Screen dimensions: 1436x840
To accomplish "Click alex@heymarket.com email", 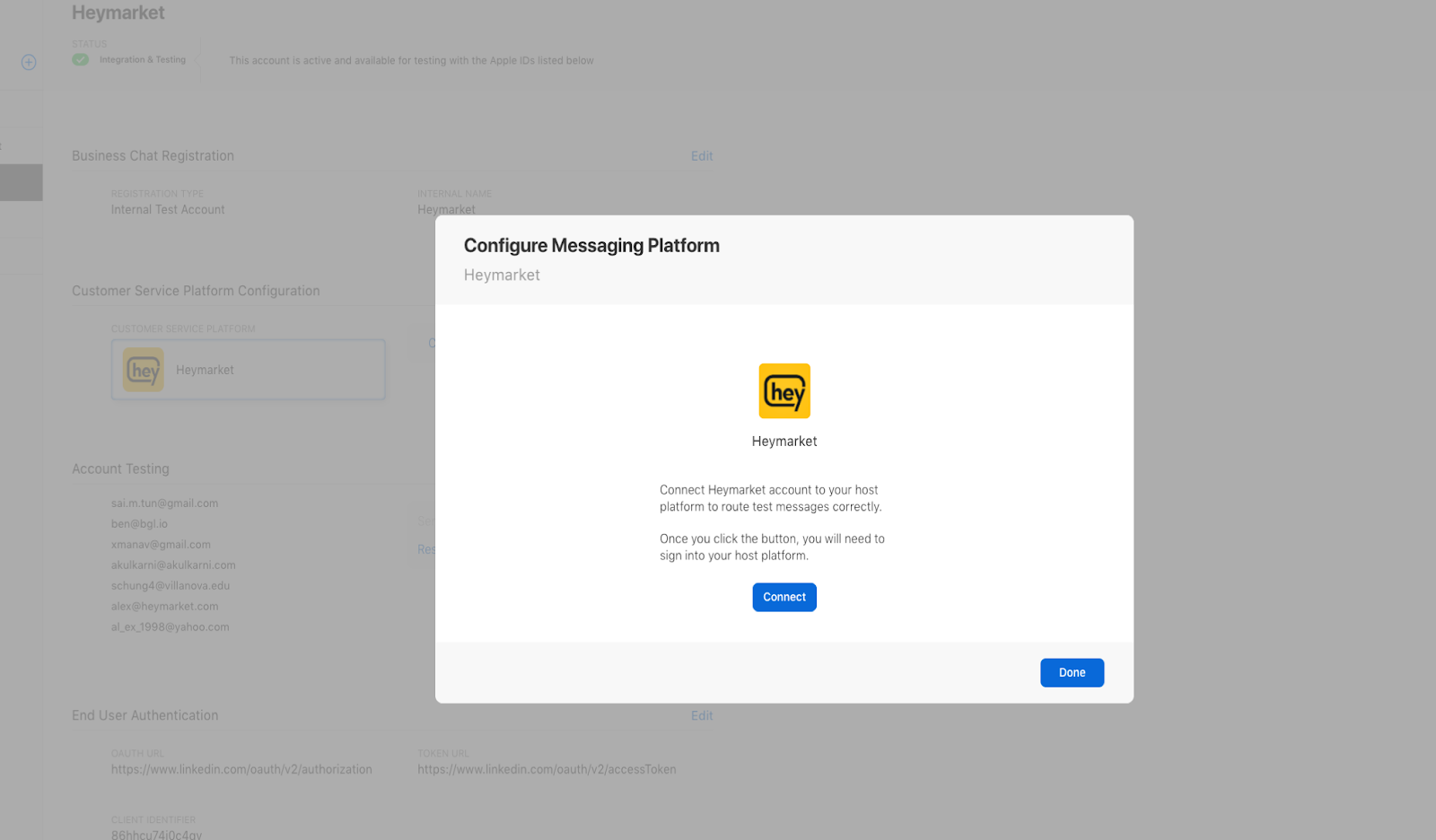I will [x=165, y=607].
